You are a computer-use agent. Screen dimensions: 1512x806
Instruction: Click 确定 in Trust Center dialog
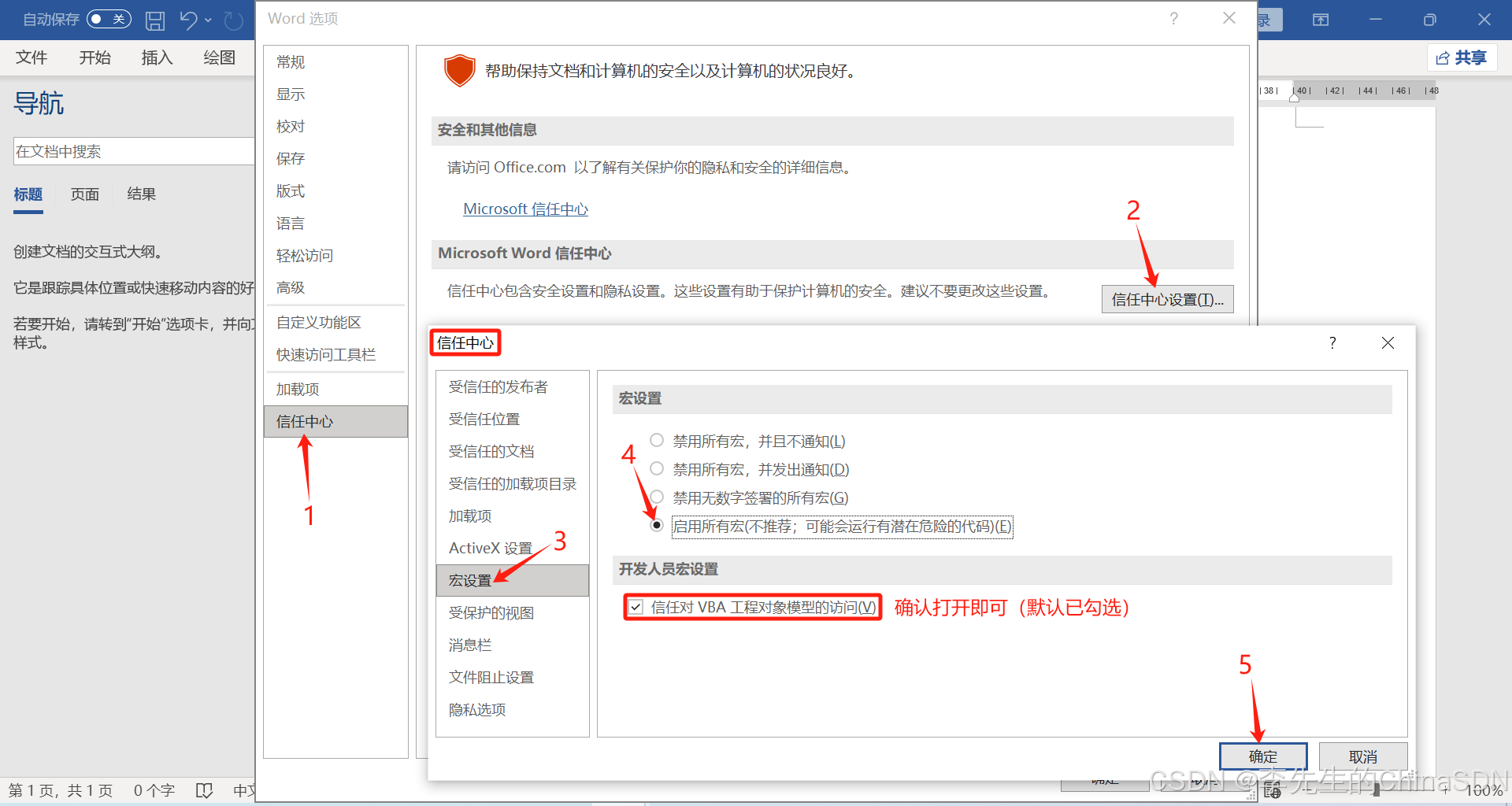[x=1263, y=756]
